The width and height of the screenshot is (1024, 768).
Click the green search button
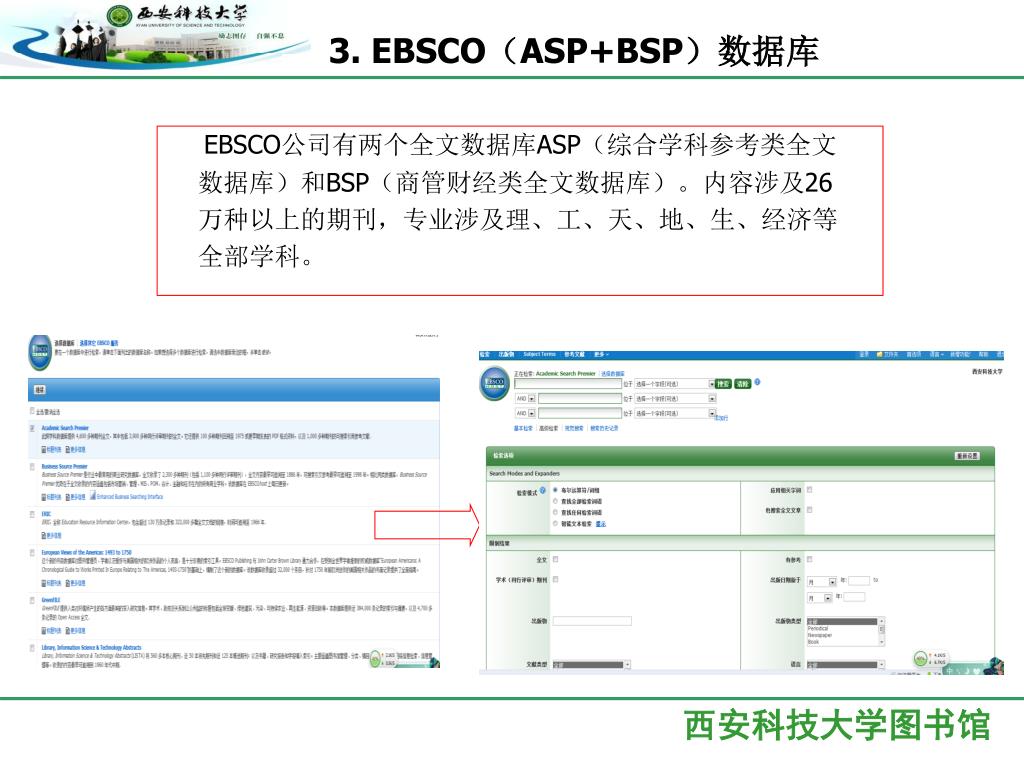723,383
